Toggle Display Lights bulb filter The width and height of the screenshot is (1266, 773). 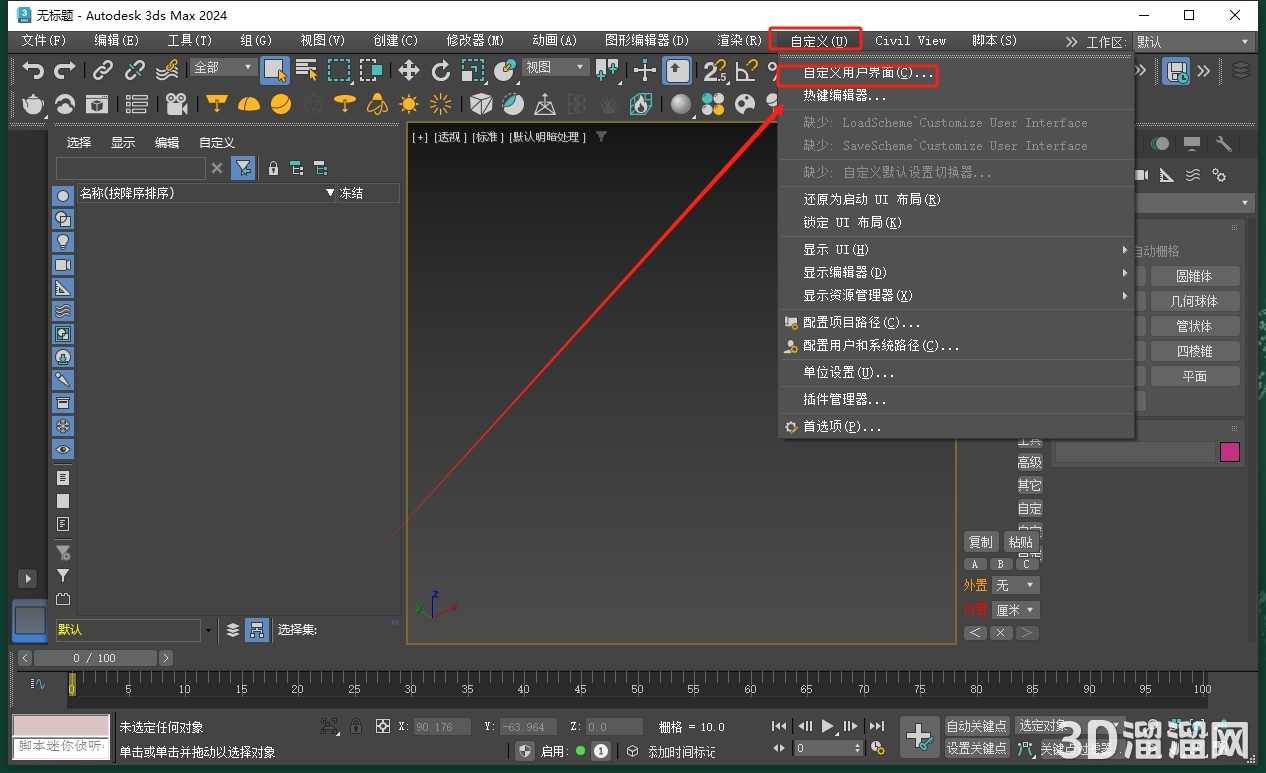point(63,242)
